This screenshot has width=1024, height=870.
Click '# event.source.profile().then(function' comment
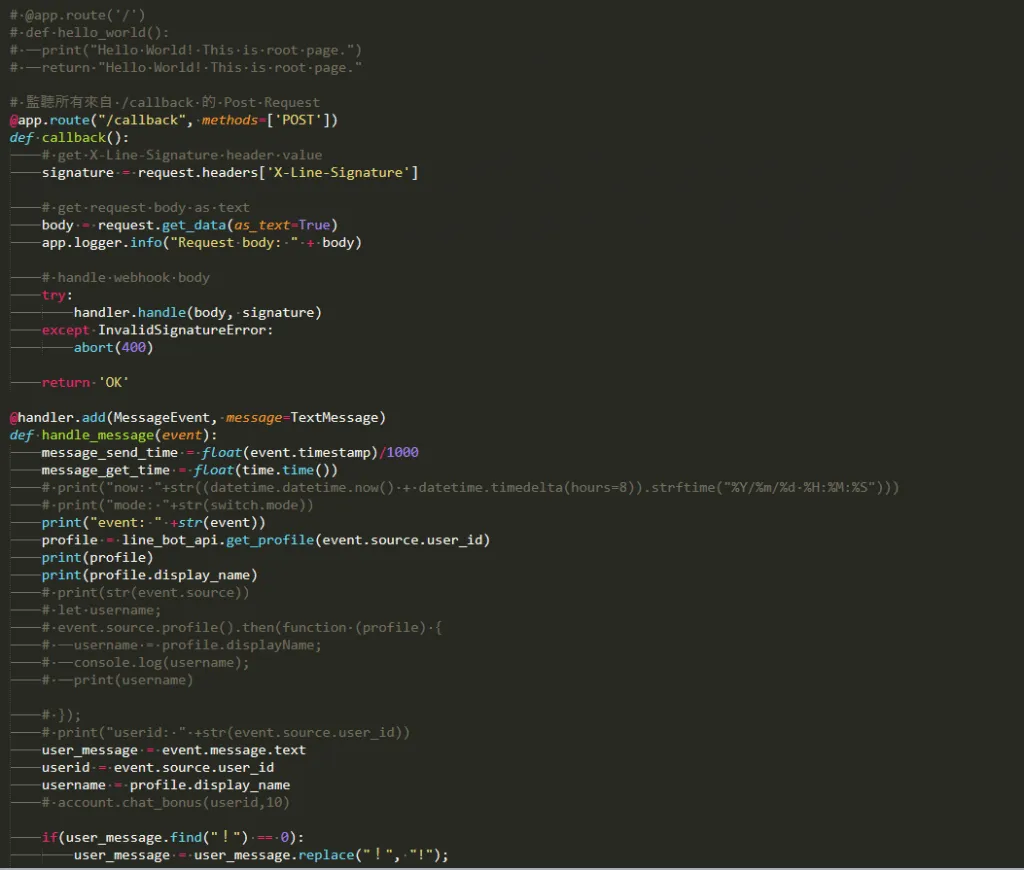[242, 628]
